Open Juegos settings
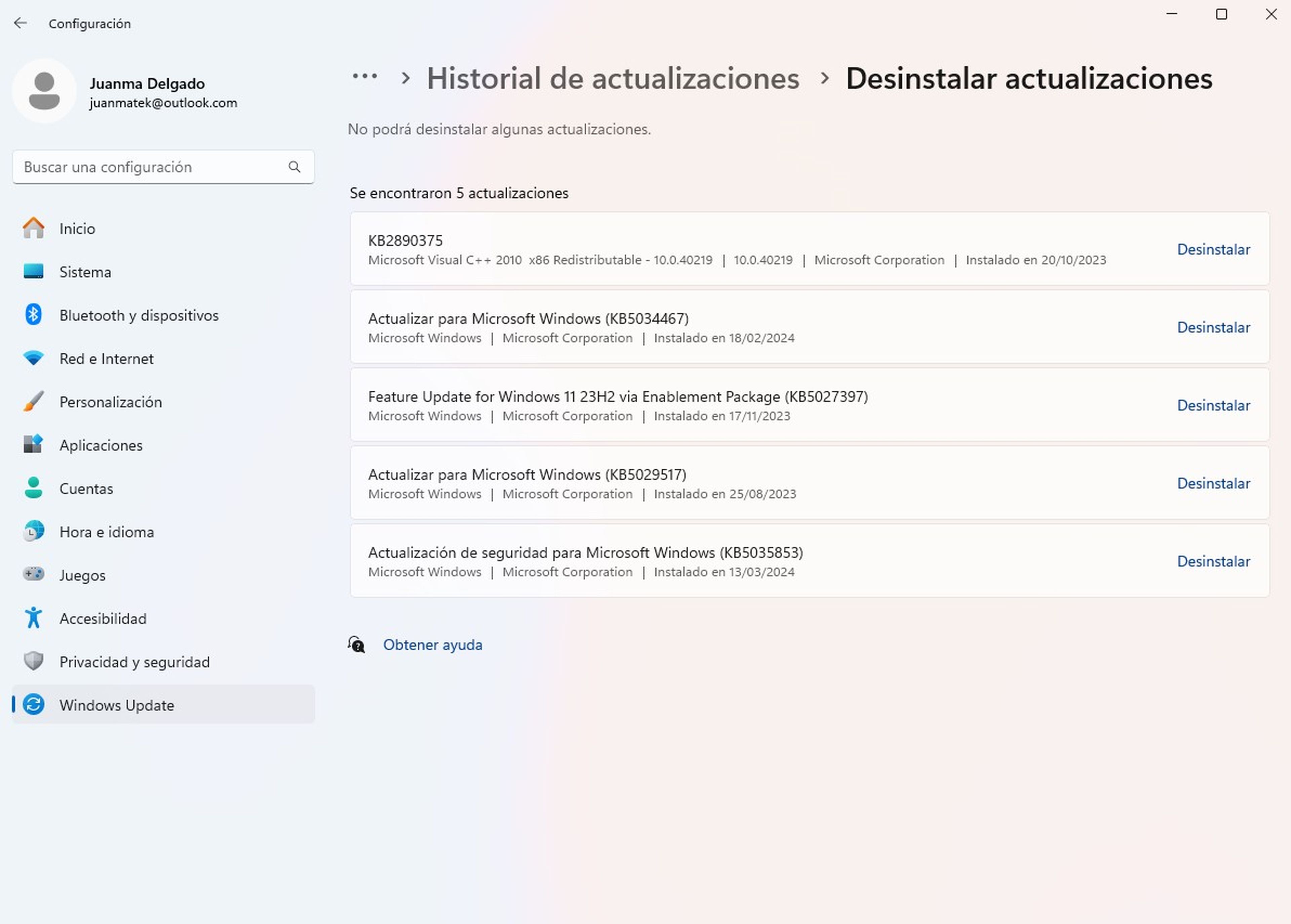1291x924 pixels. [163, 575]
